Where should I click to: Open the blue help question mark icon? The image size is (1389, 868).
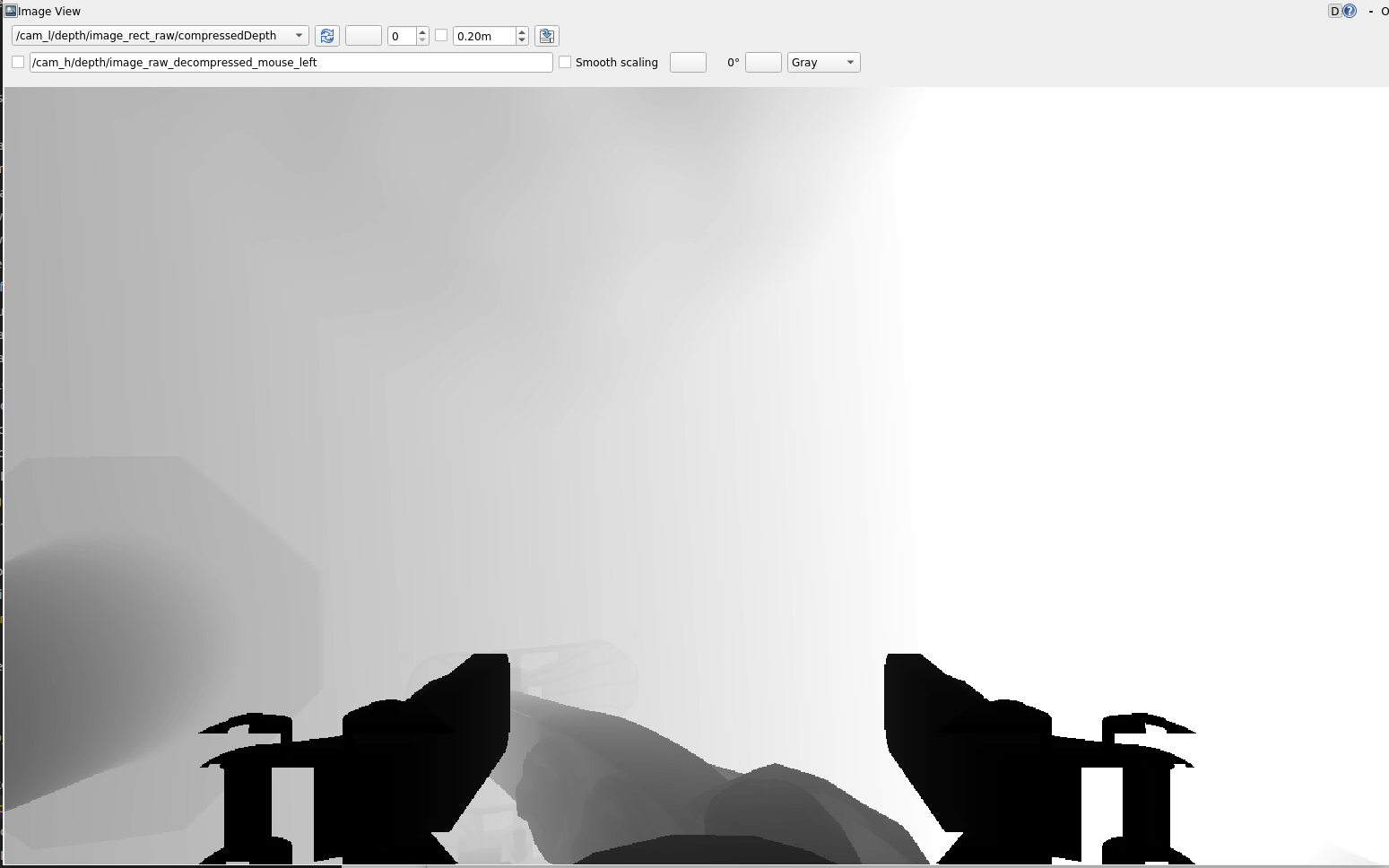[x=1350, y=12]
